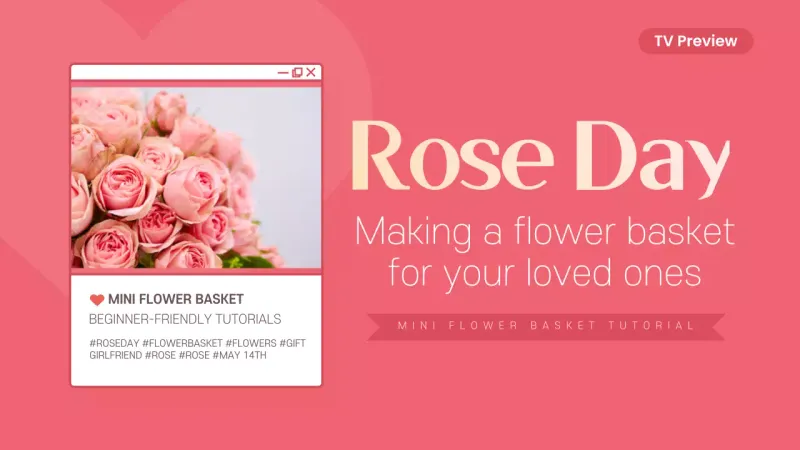Click the white title bar of the mock window
Viewport: 800px width, 450px height.
pyautogui.click(x=170, y=72)
